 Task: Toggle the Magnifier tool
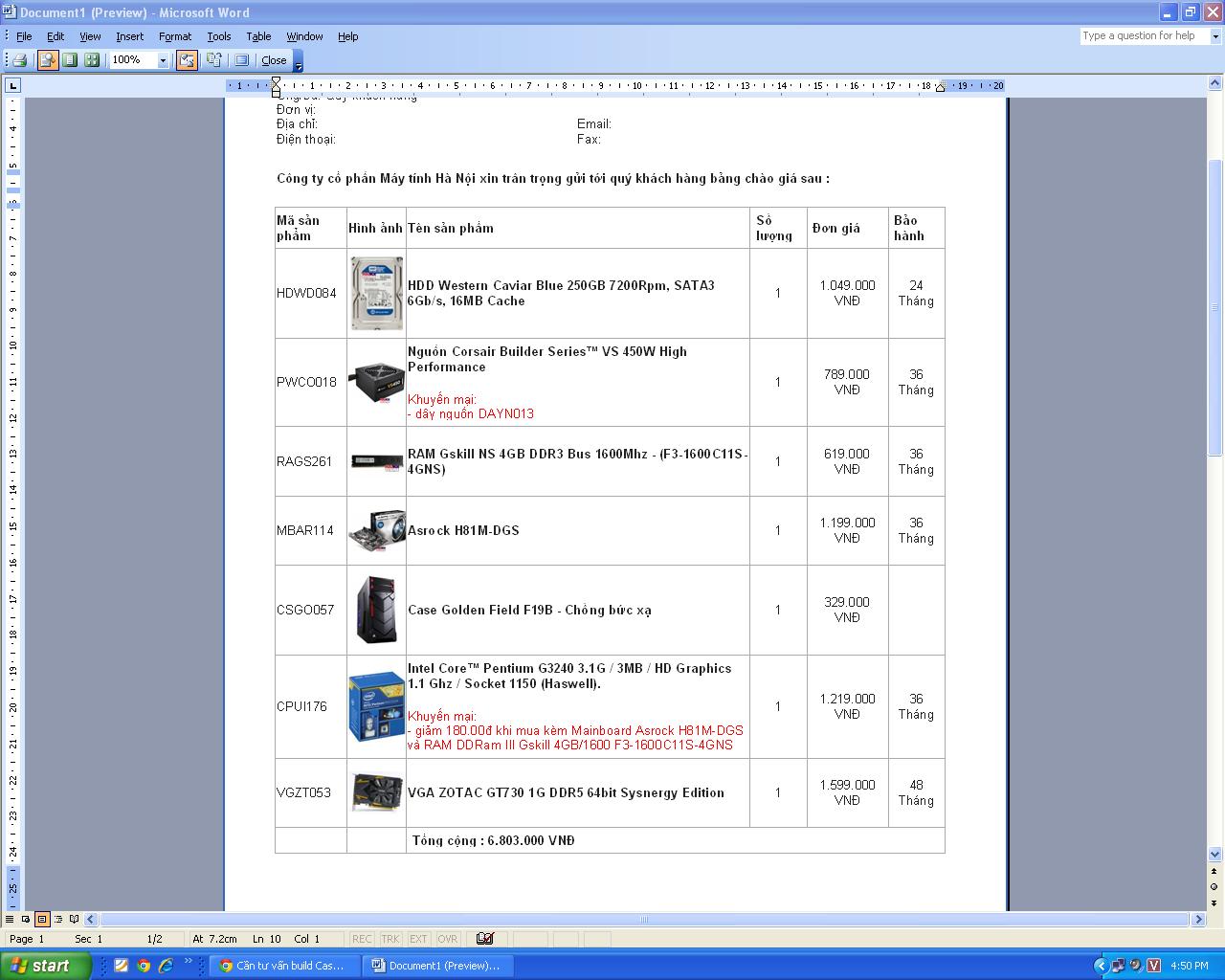47,60
